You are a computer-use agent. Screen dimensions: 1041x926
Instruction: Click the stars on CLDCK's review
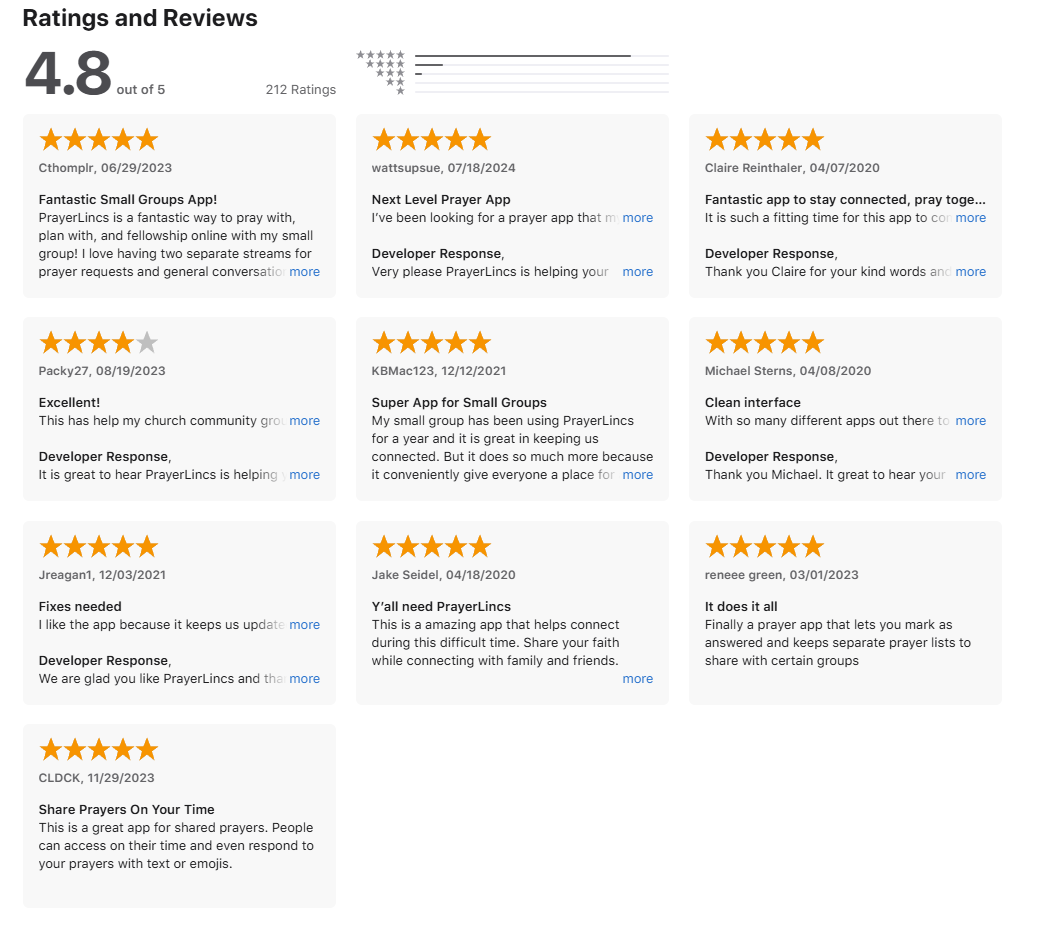pos(98,750)
